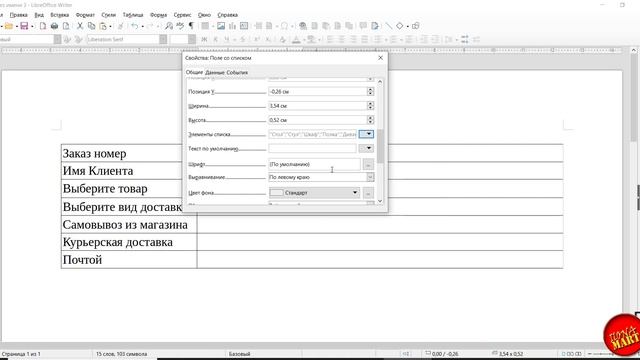
Task: Adjust the Ширина spinner
Action: click(x=370, y=106)
